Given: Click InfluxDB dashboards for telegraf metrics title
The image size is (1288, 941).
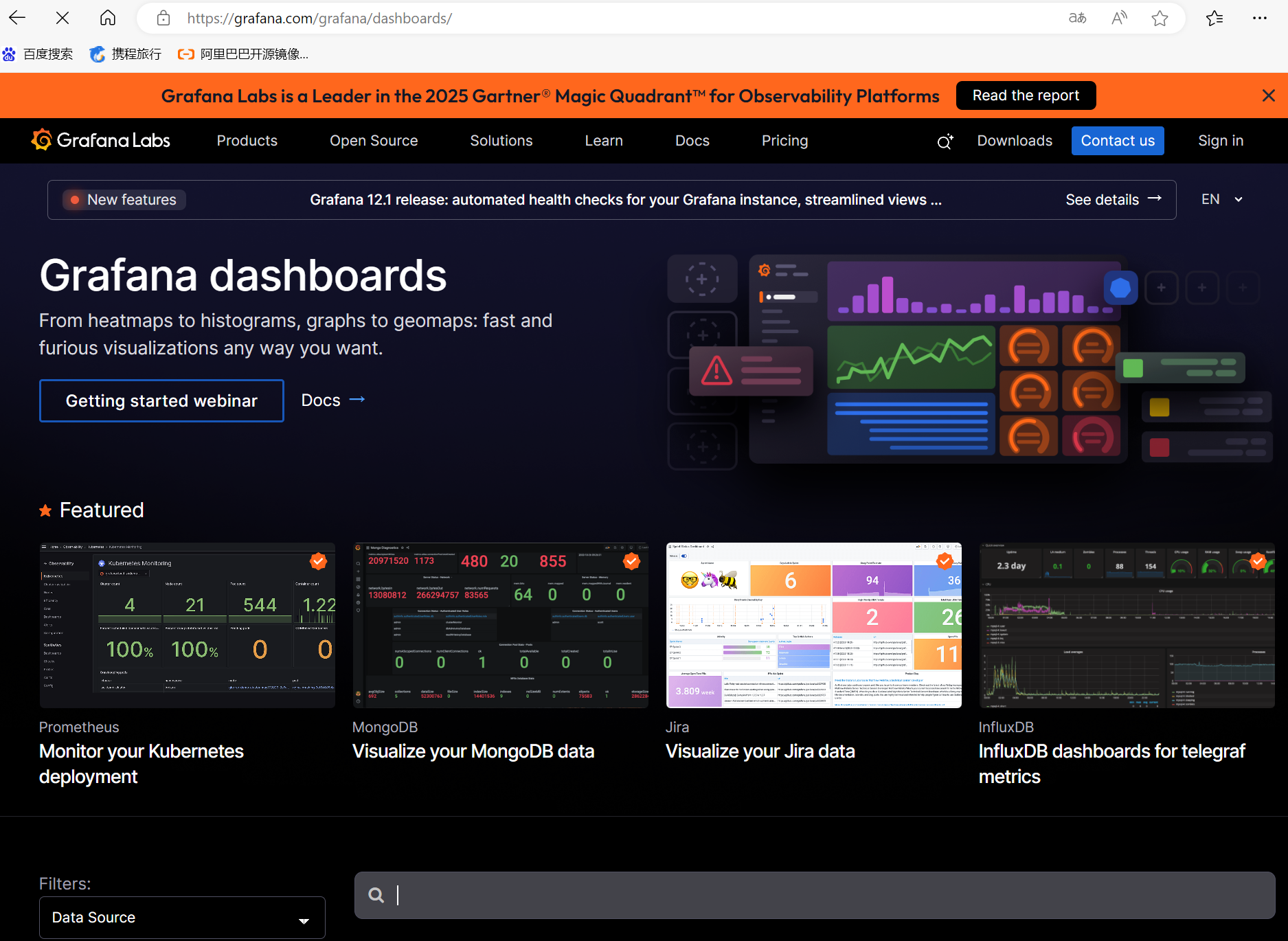Looking at the screenshot, I should [1112, 764].
